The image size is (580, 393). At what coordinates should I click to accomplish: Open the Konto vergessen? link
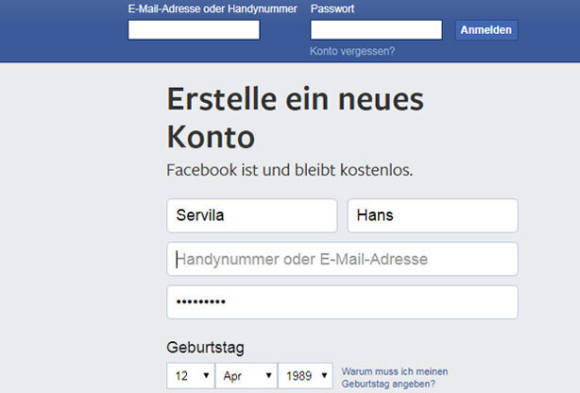[x=352, y=51]
